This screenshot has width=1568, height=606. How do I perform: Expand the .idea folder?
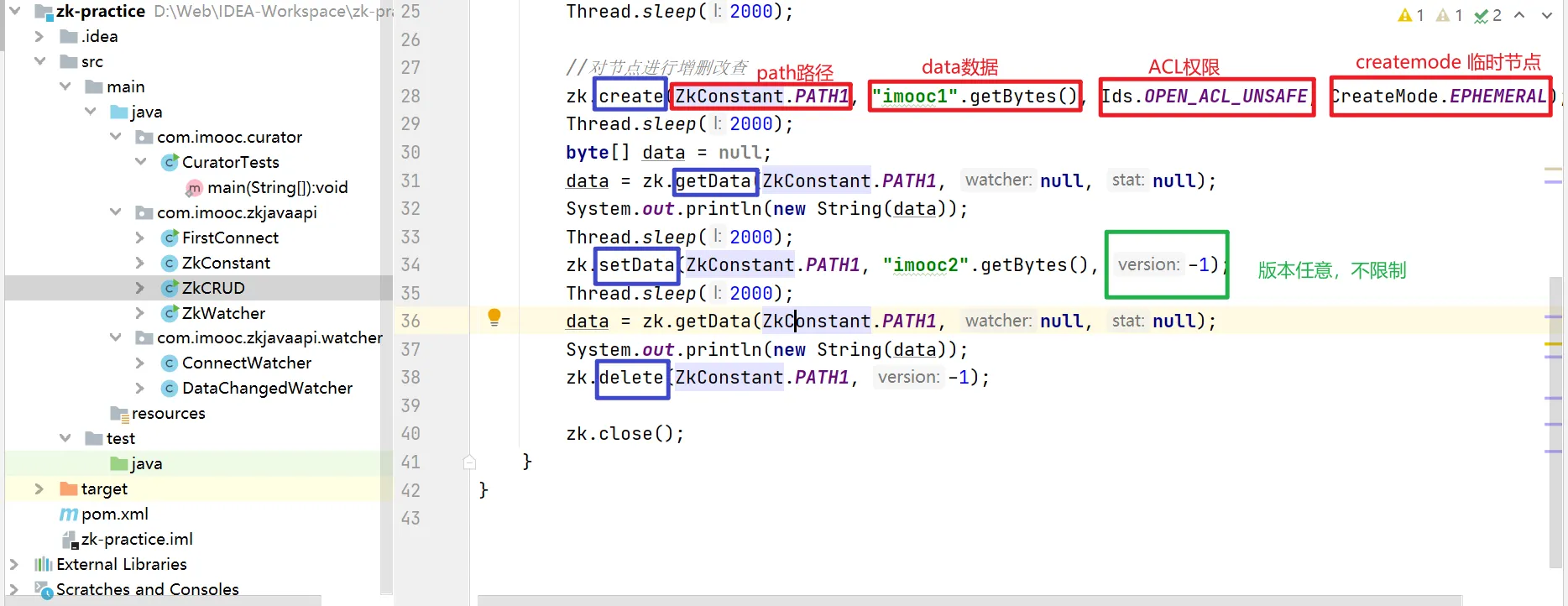(39, 37)
